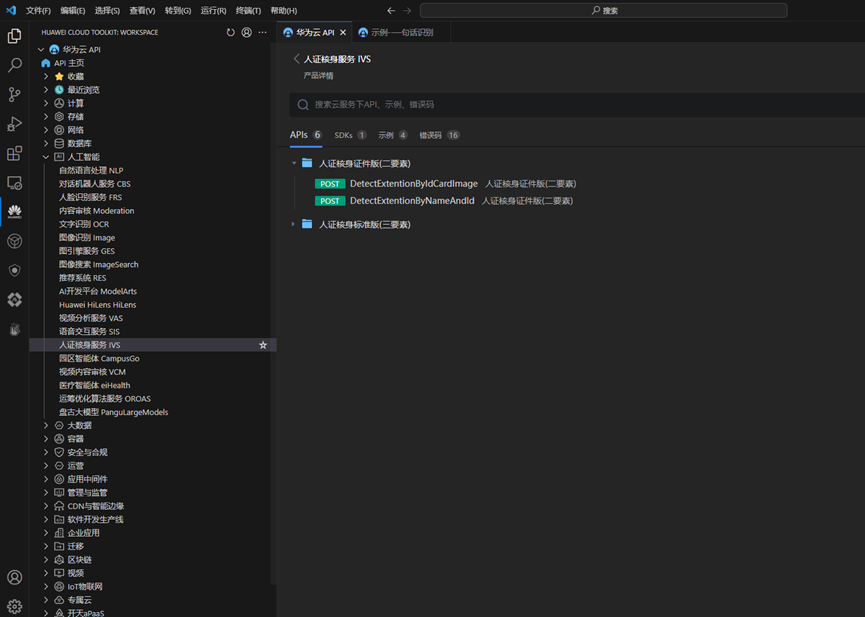Expand the 最近浏览 node
Viewport: 865px width, 617px height.
point(46,89)
